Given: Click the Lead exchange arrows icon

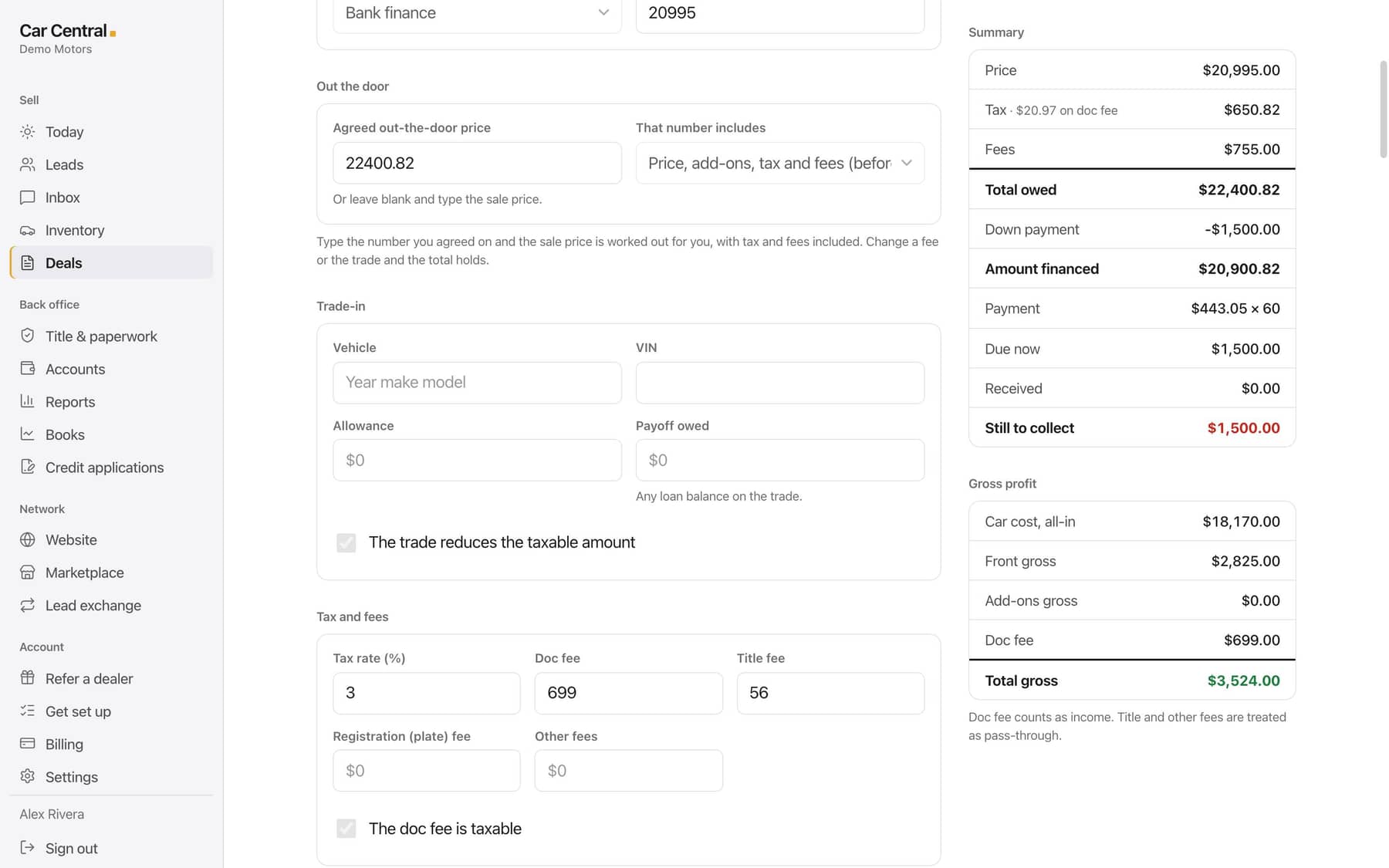Looking at the screenshot, I should [28, 606].
